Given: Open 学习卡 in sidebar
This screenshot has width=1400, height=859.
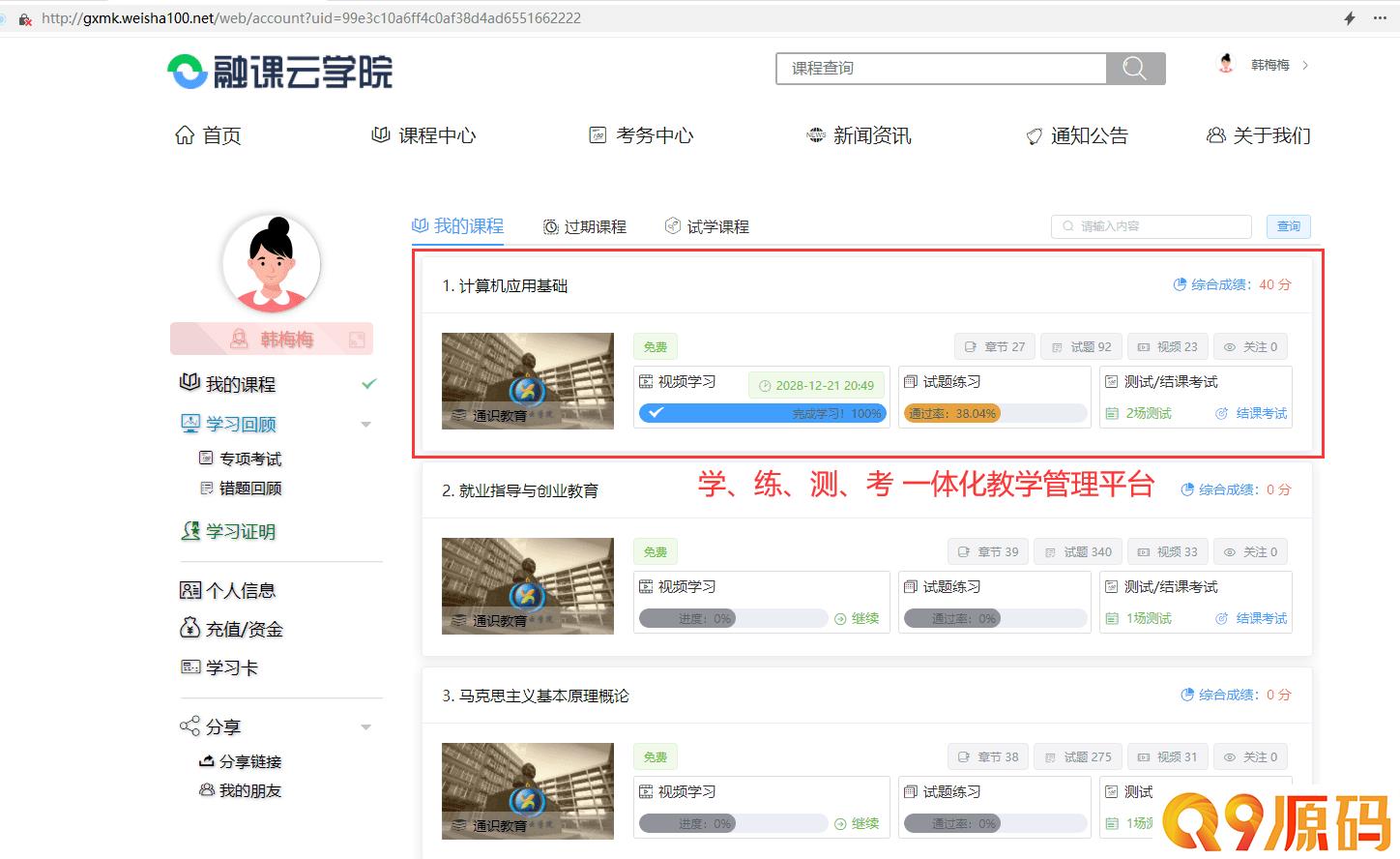Looking at the screenshot, I should 219,667.
